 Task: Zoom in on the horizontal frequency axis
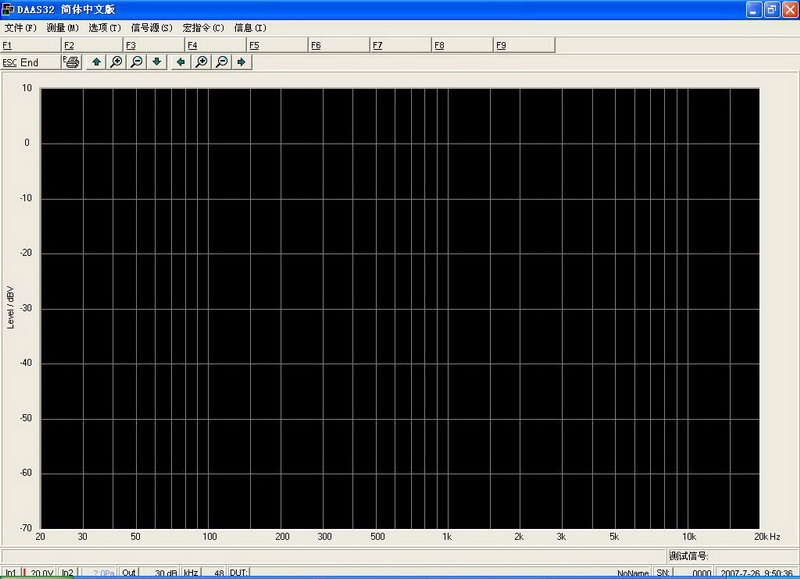click(x=201, y=62)
